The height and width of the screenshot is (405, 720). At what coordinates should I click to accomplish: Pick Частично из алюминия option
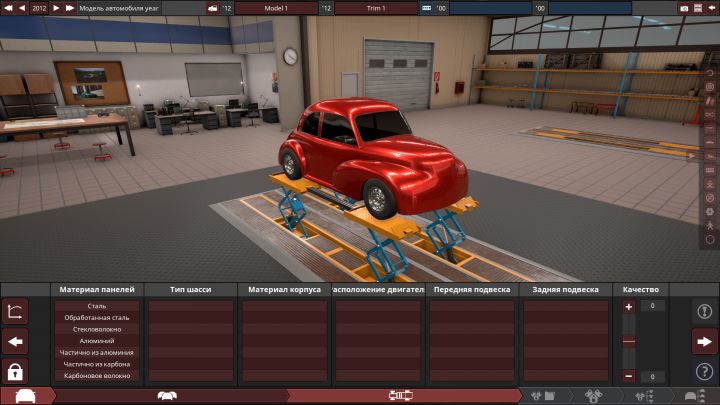[97, 353]
